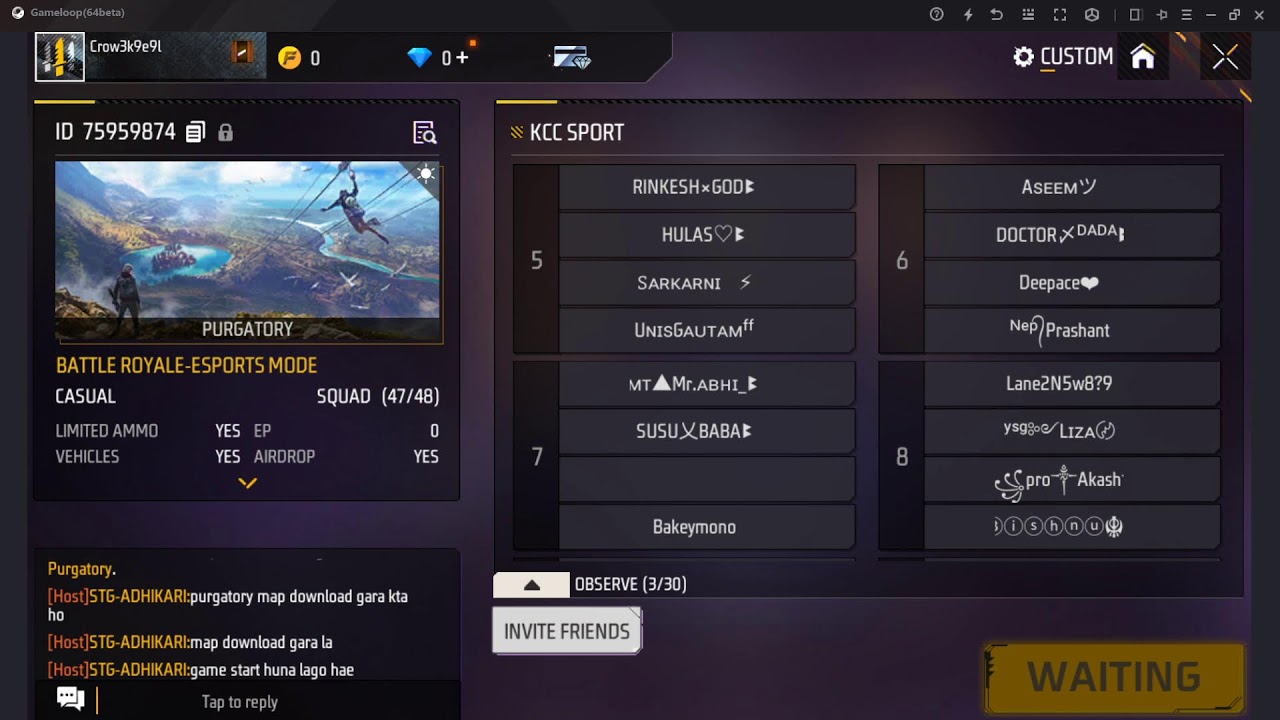Click the gold coin icon
The image size is (1280, 720).
point(289,58)
